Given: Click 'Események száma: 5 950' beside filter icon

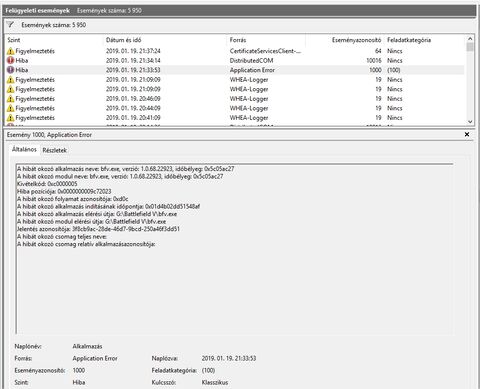Looking at the screenshot, I should tap(54, 25).
